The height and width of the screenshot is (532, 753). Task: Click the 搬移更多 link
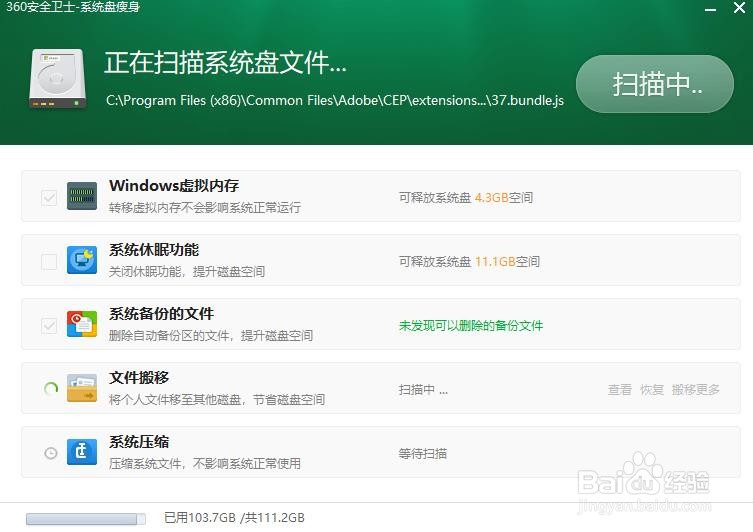(x=696, y=389)
